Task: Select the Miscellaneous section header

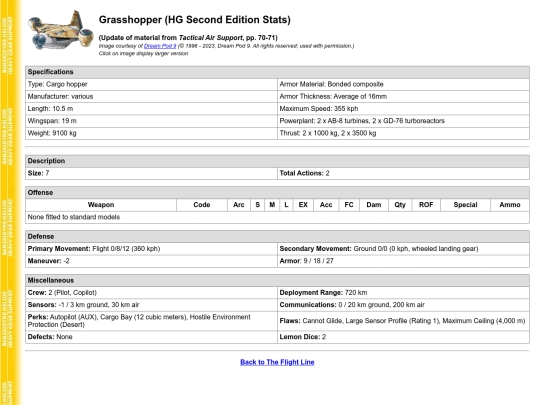Action: tap(277, 281)
